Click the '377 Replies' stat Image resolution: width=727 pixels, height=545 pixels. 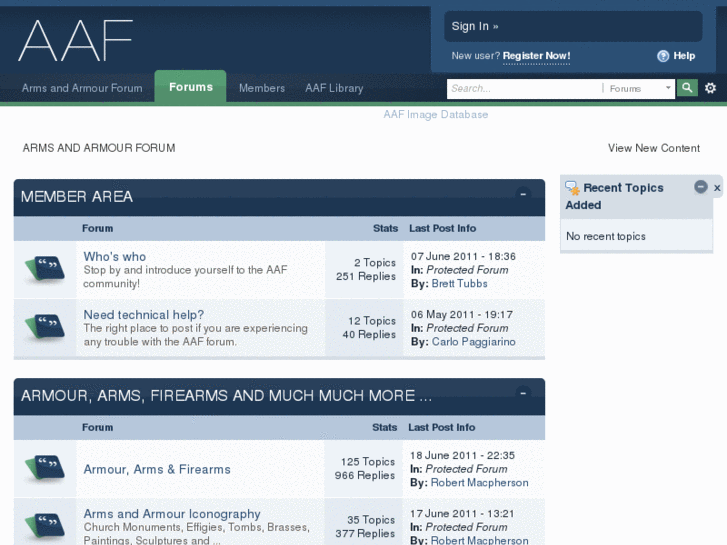365,534
